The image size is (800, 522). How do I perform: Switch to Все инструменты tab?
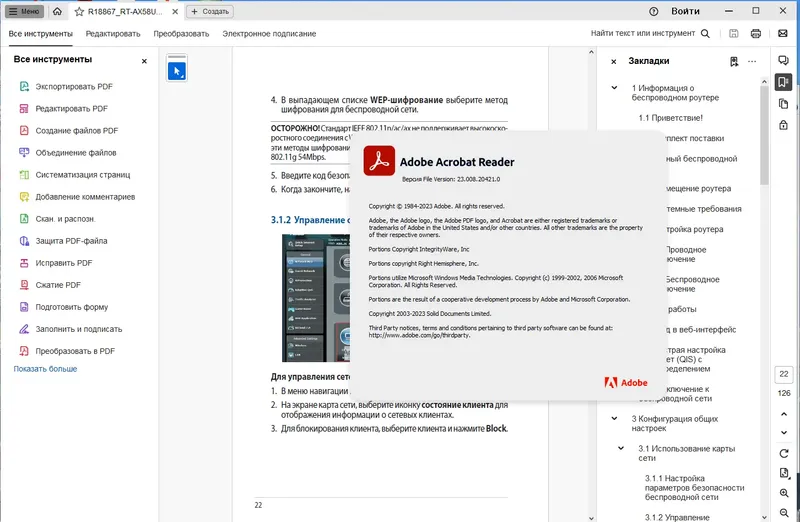41,34
